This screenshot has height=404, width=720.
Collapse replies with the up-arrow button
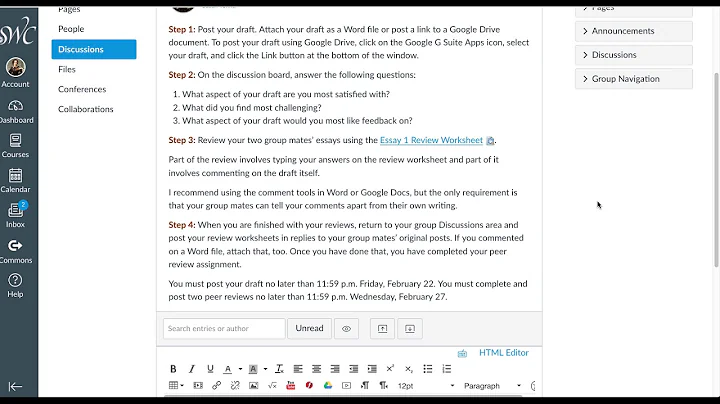click(x=382, y=328)
